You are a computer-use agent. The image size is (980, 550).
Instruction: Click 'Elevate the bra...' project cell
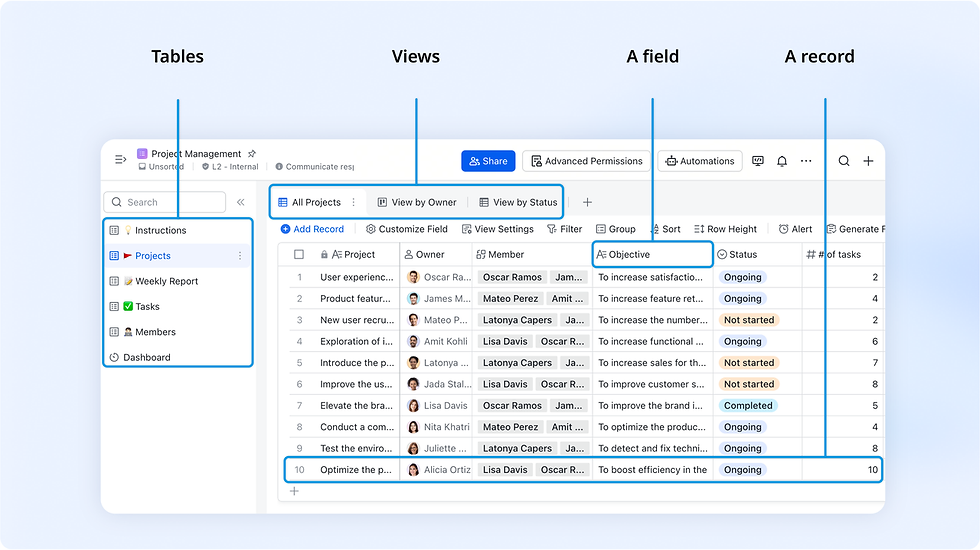coord(358,406)
